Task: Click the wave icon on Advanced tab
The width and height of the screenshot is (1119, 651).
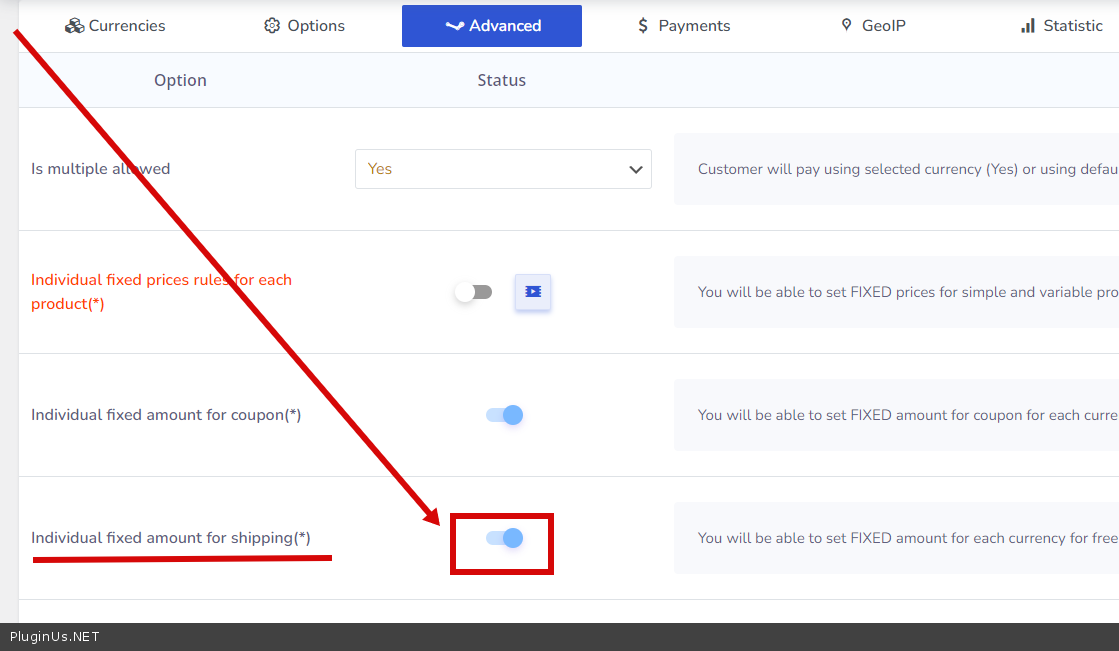Action: (x=455, y=26)
